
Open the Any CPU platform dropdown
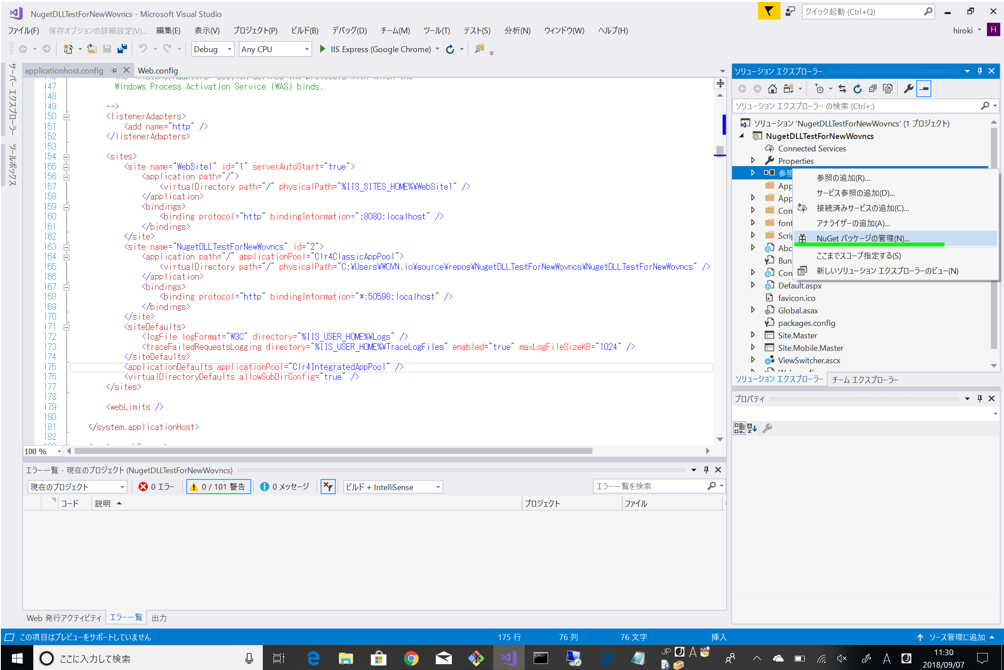coord(274,49)
